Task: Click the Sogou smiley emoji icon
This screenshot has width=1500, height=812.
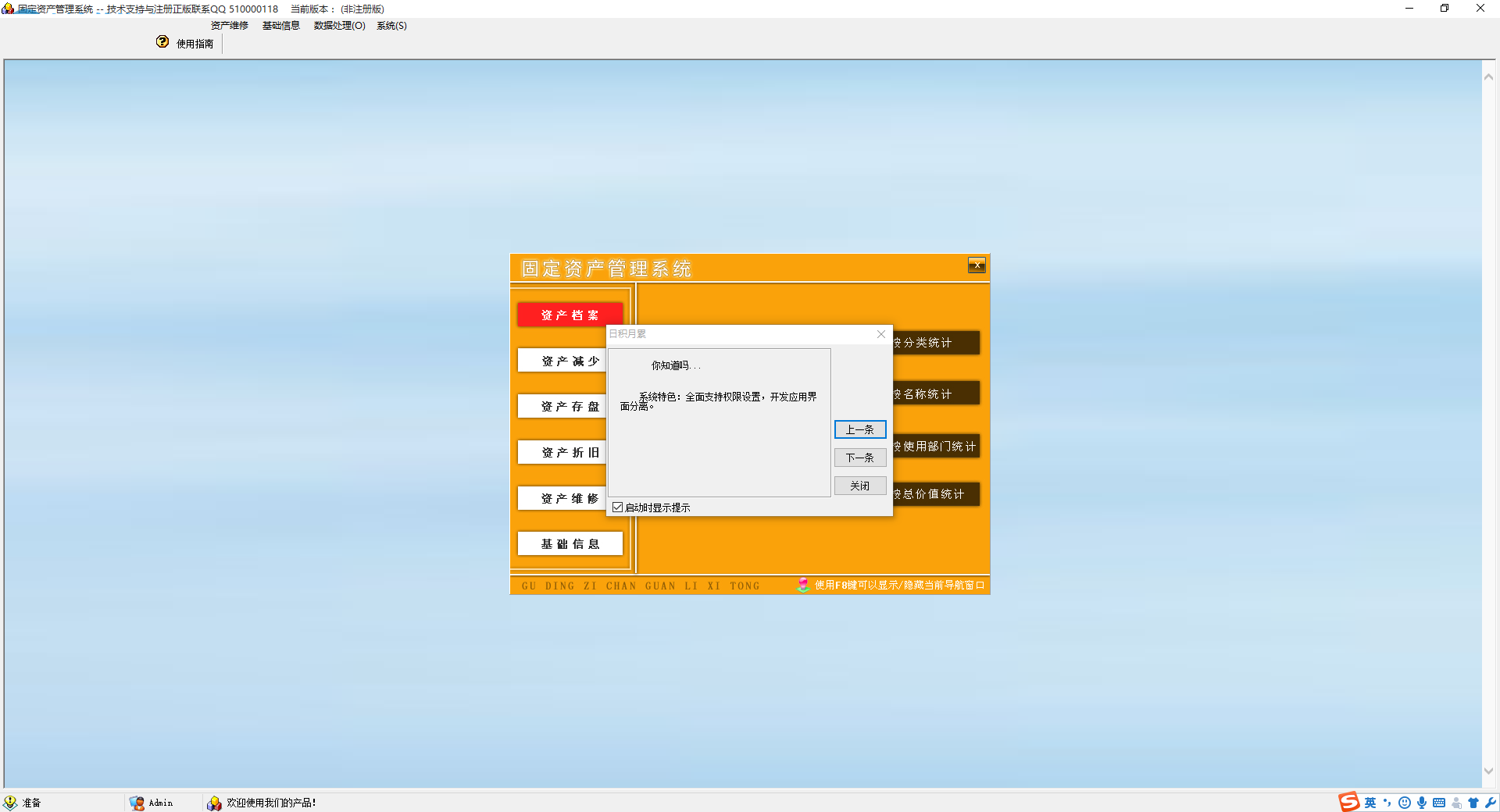Action: pyautogui.click(x=1405, y=803)
